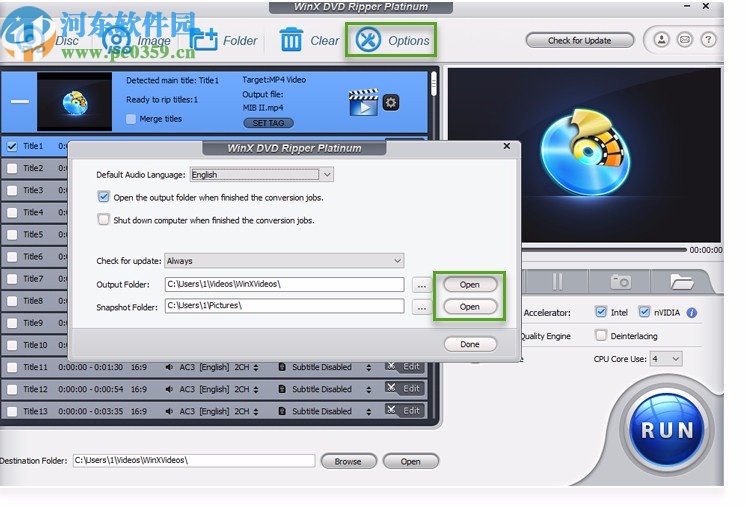Open the CPU Core Use dropdown
Viewport: 748px width, 507px height.
666,359
